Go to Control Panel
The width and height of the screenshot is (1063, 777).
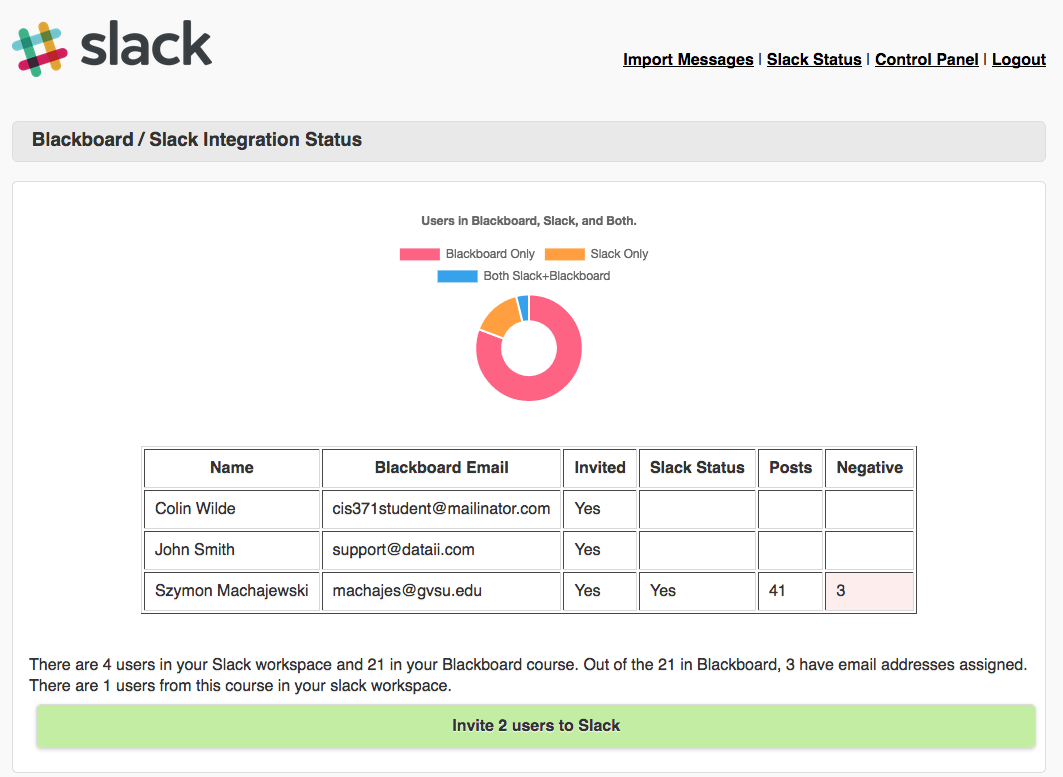(927, 60)
